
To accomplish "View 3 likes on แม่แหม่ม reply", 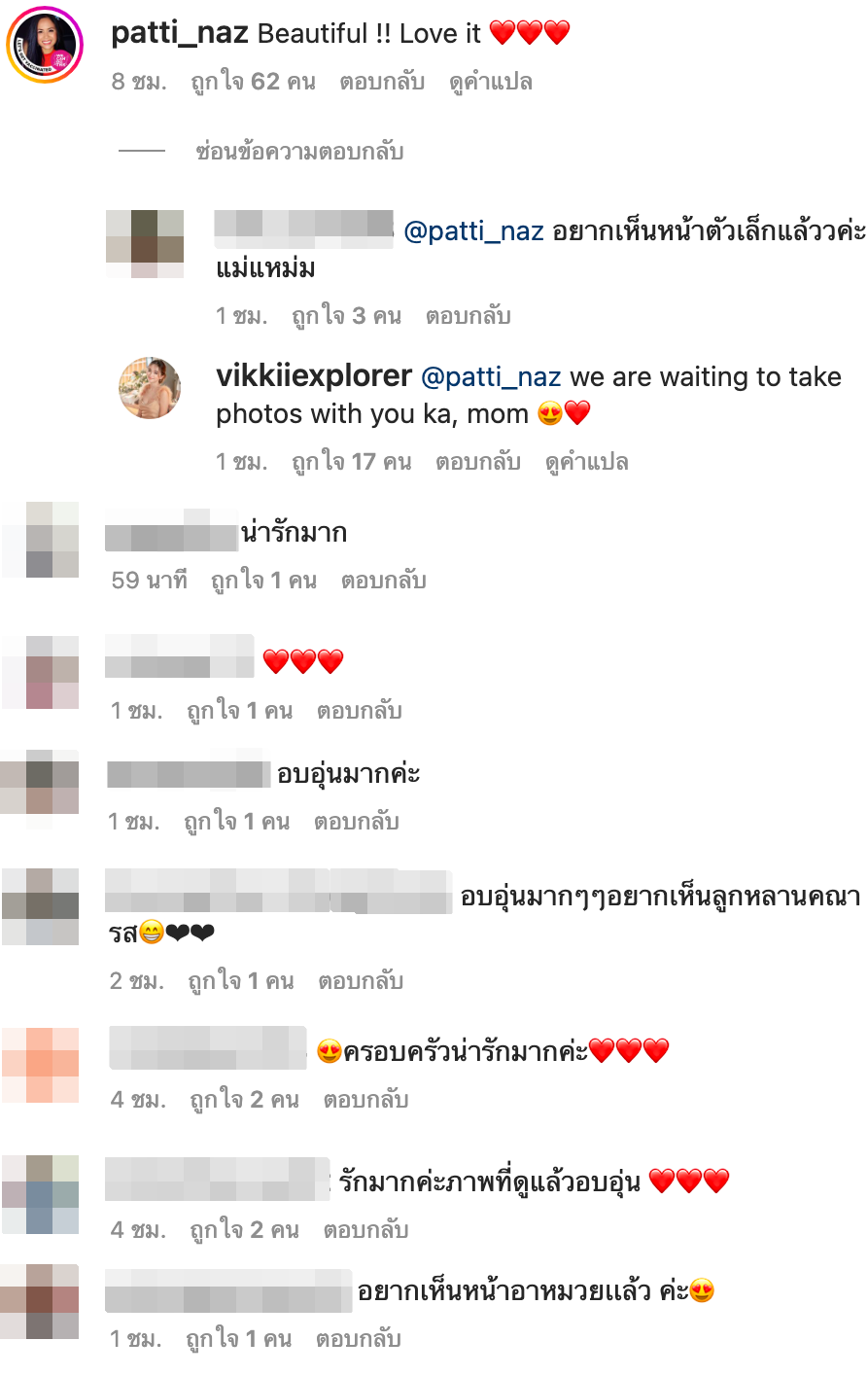I will pyautogui.click(x=347, y=316).
